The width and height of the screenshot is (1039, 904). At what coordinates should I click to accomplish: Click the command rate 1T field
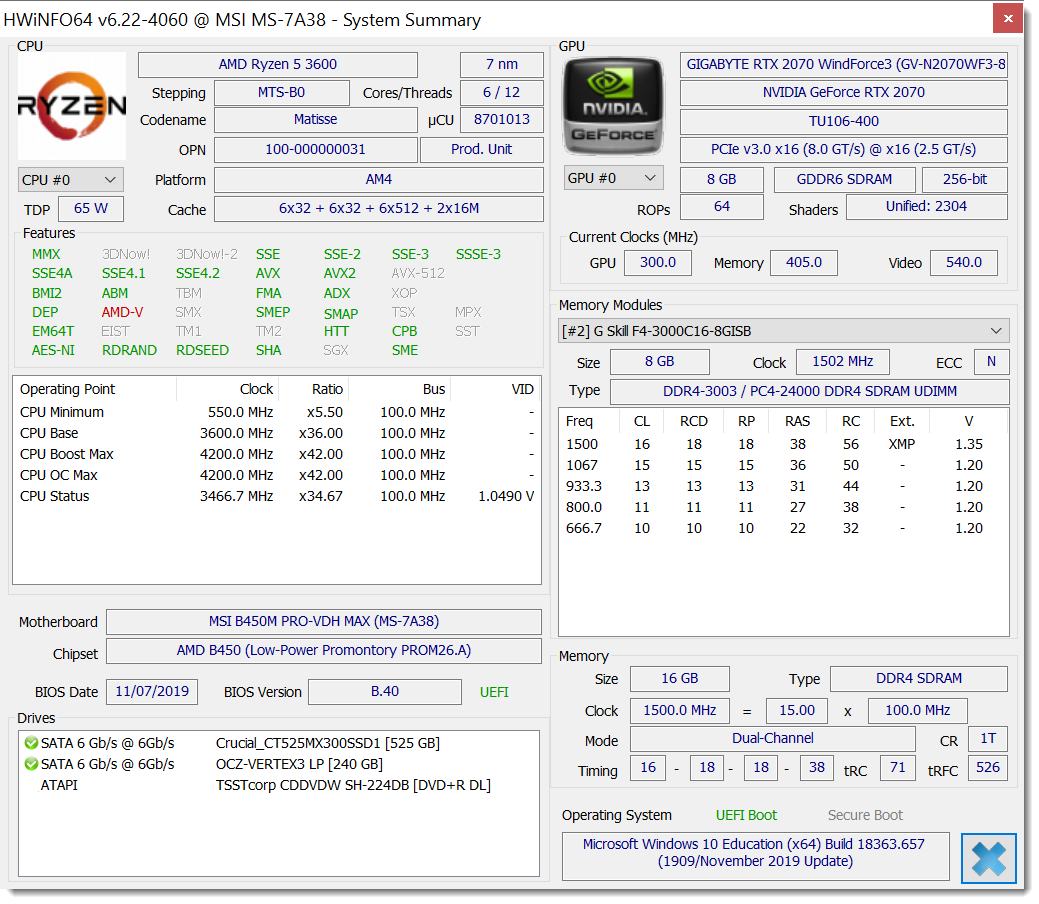click(988, 739)
